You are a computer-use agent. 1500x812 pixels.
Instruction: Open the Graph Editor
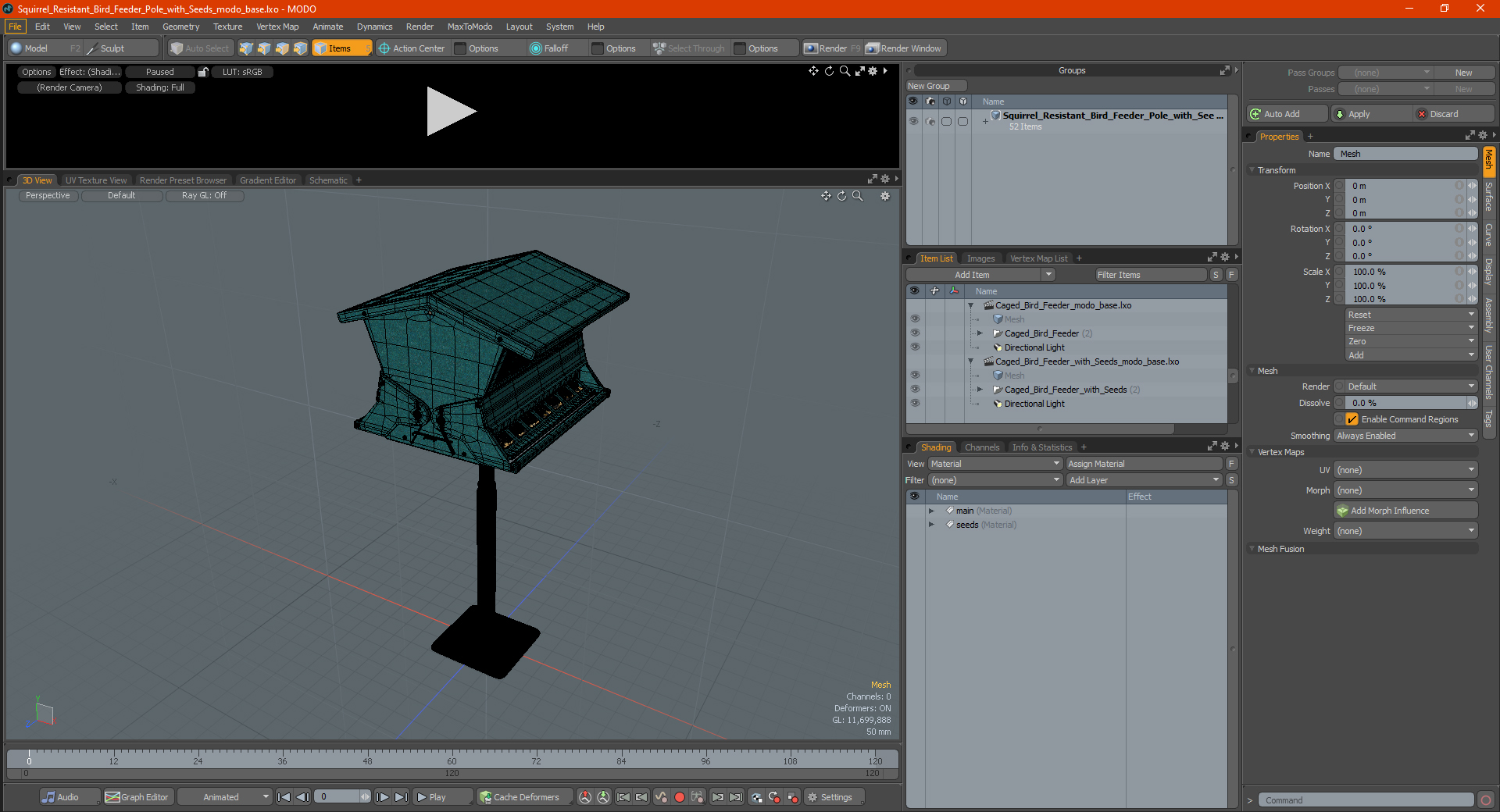coord(137,797)
